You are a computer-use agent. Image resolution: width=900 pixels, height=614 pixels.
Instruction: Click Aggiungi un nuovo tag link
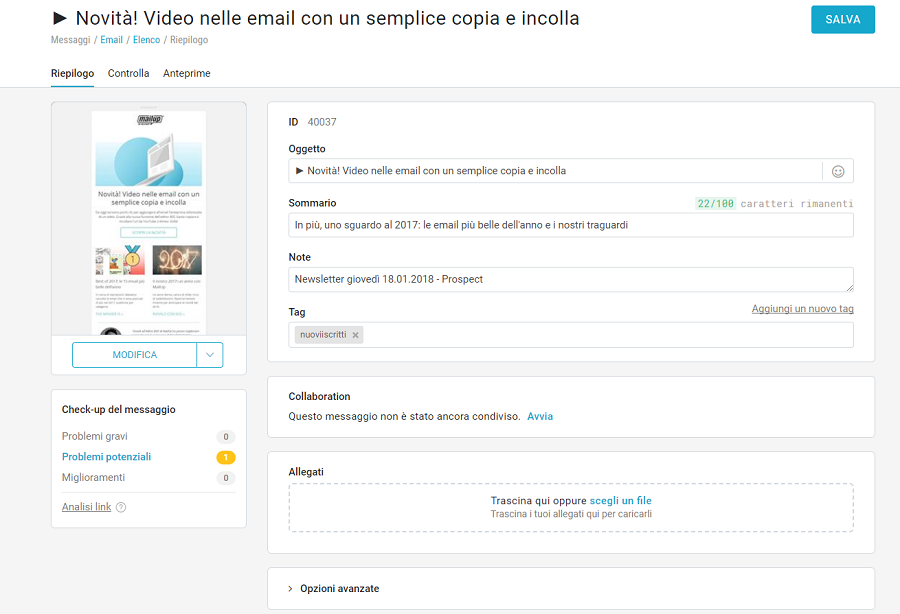click(x=802, y=310)
